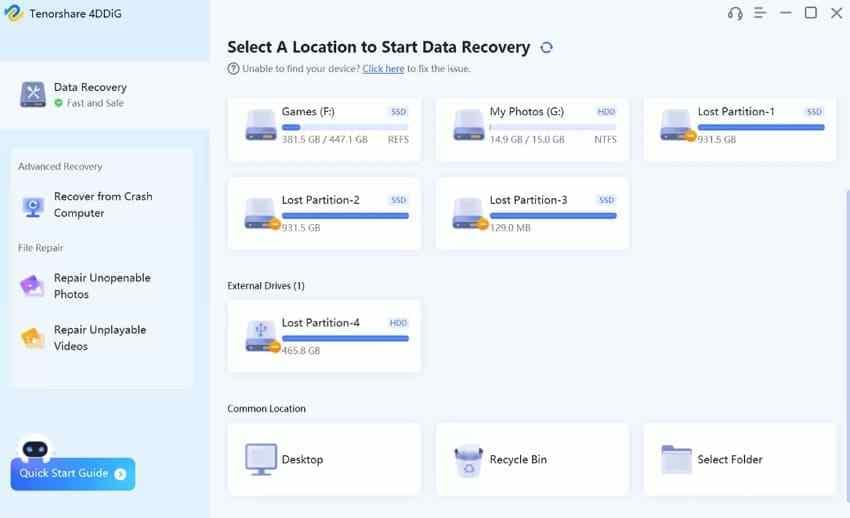The height and width of the screenshot is (518, 850).
Task: Click the 931.5 GB size under Lost Partition-1
Action: pos(717,140)
